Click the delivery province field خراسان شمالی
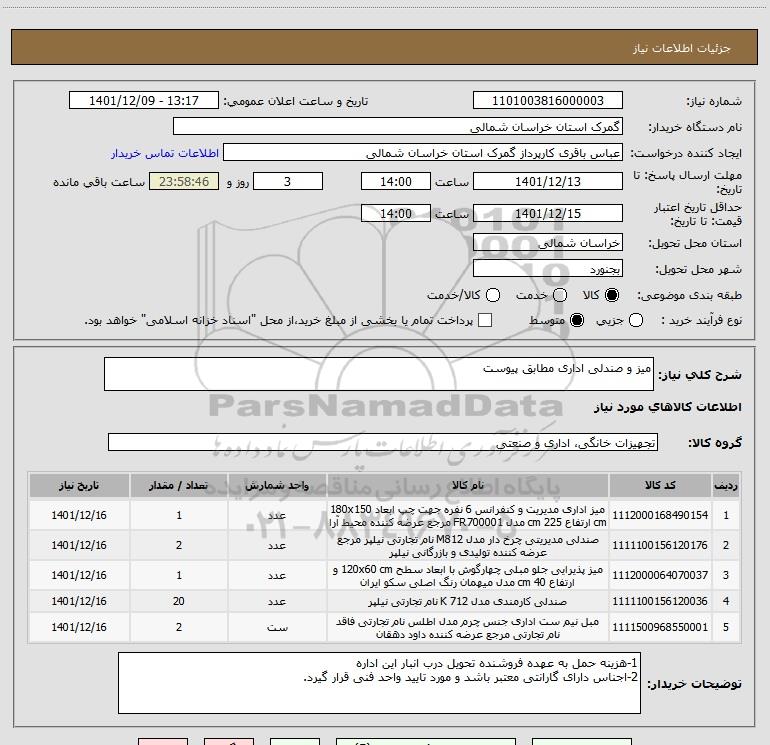Image resolution: width=770 pixels, height=745 pixels. tap(548, 243)
